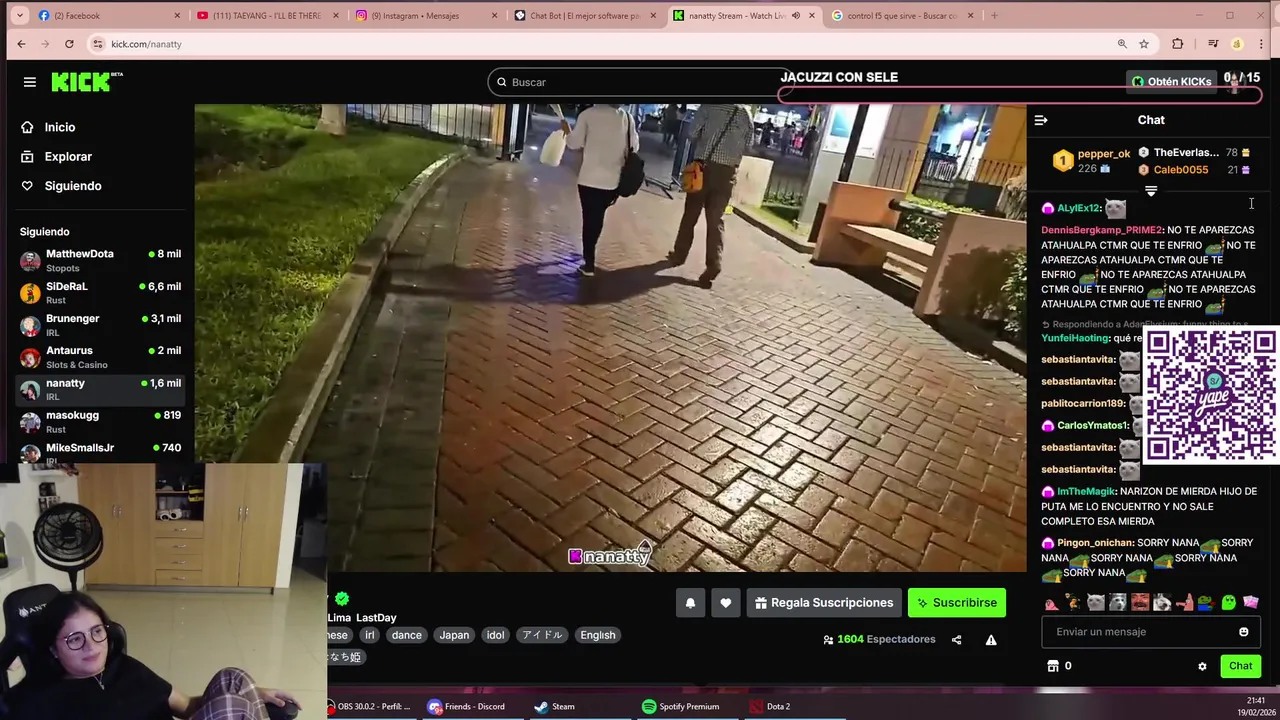The width and height of the screenshot is (1280, 720).
Task: Click the green Chat send button
Action: (x=1240, y=666)
